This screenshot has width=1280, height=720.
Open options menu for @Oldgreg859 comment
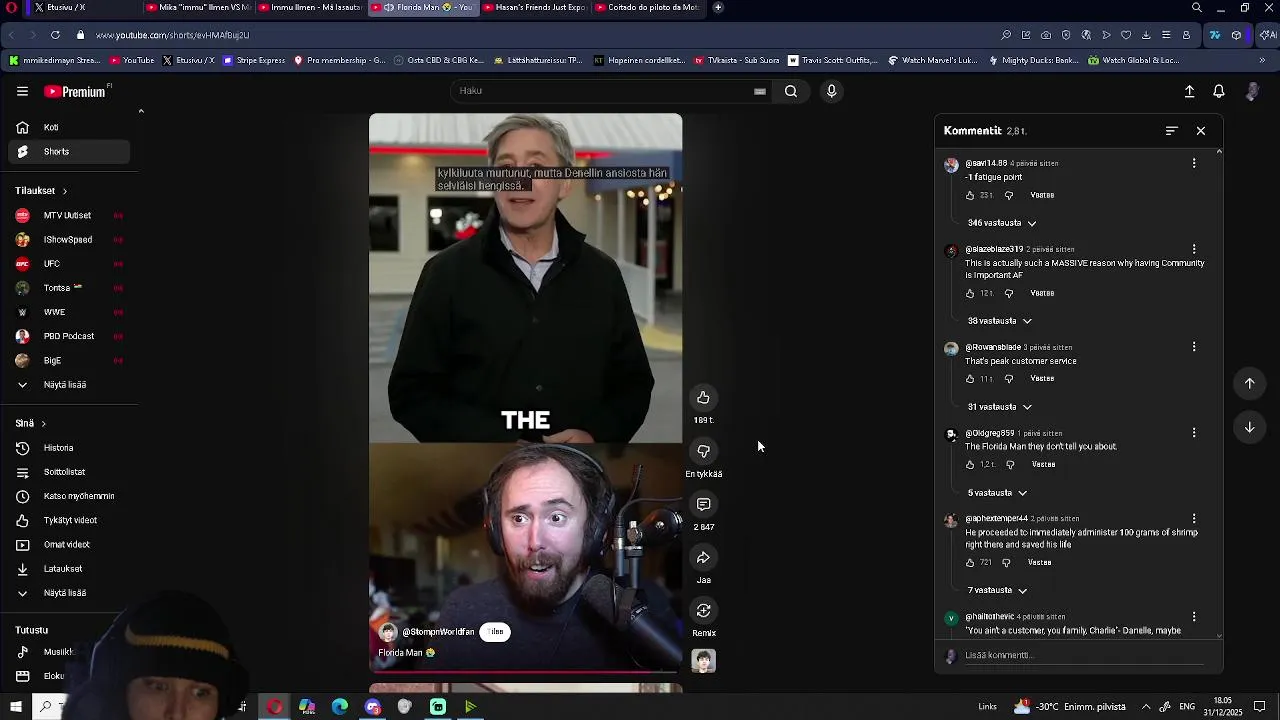[1194, 433]
